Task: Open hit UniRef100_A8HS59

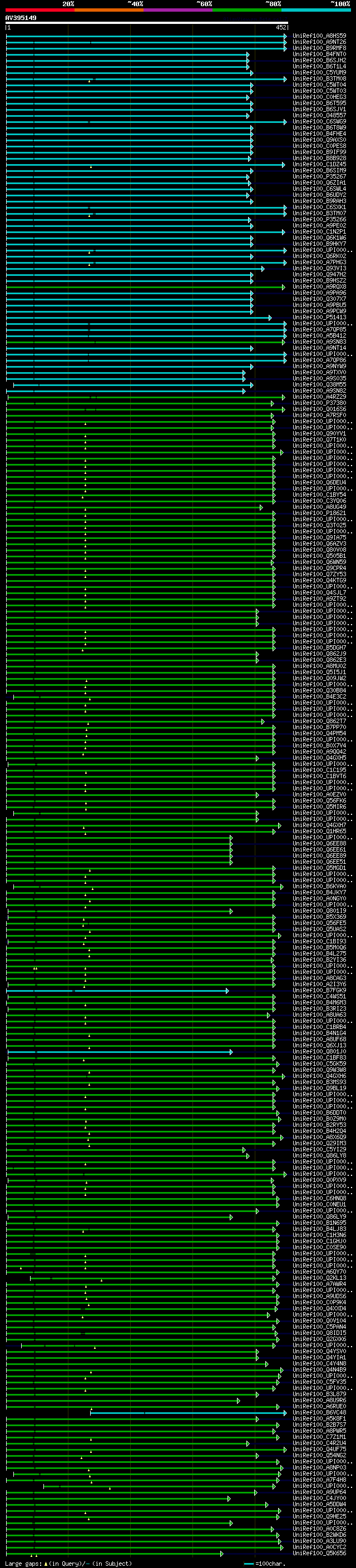Action: click(319, 36)
